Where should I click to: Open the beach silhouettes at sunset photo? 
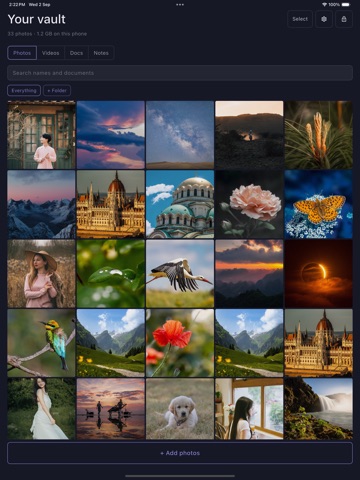click(111, 409)
